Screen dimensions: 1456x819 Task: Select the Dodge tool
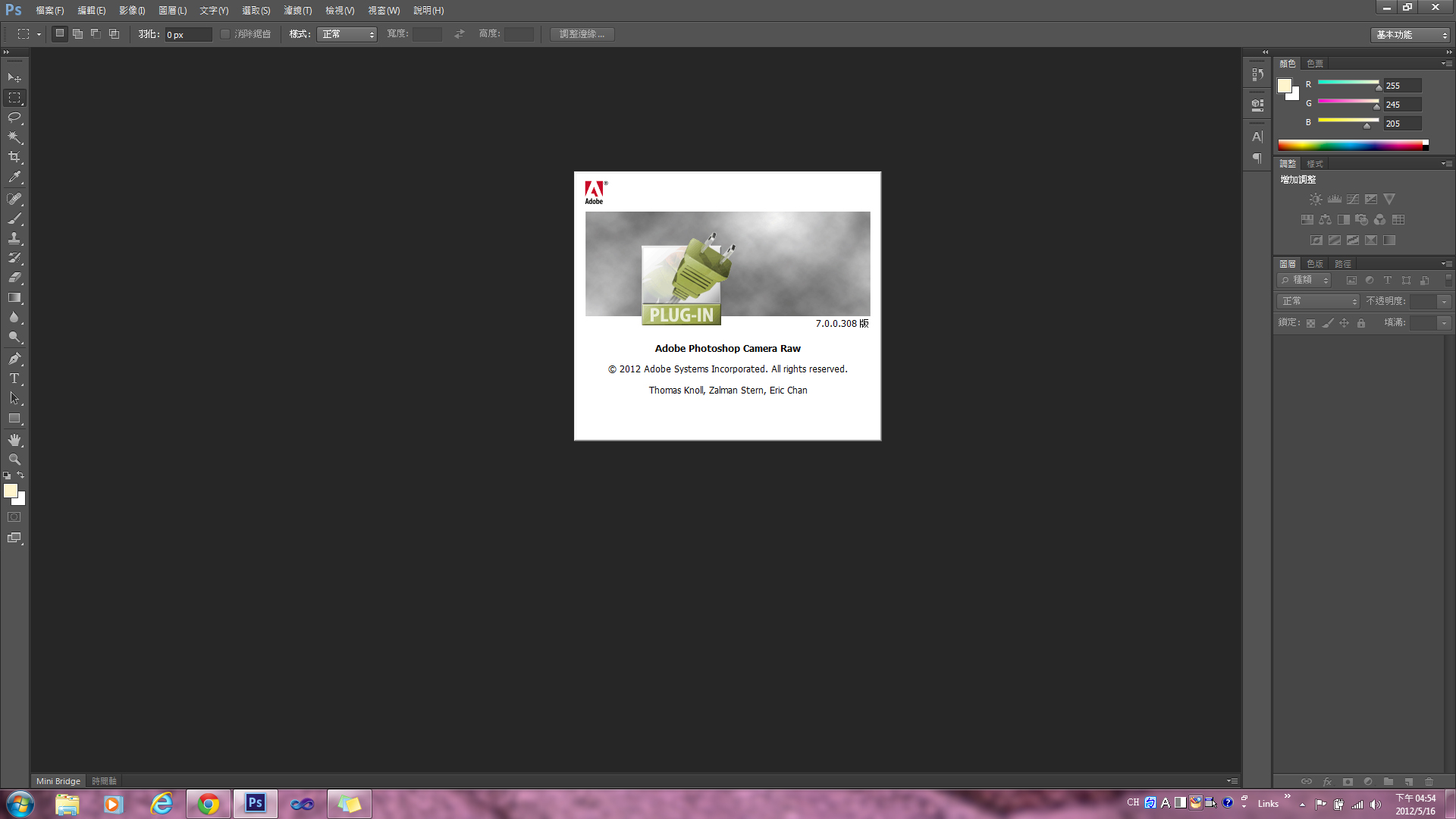pyautogui.click(x=14, y=337)
